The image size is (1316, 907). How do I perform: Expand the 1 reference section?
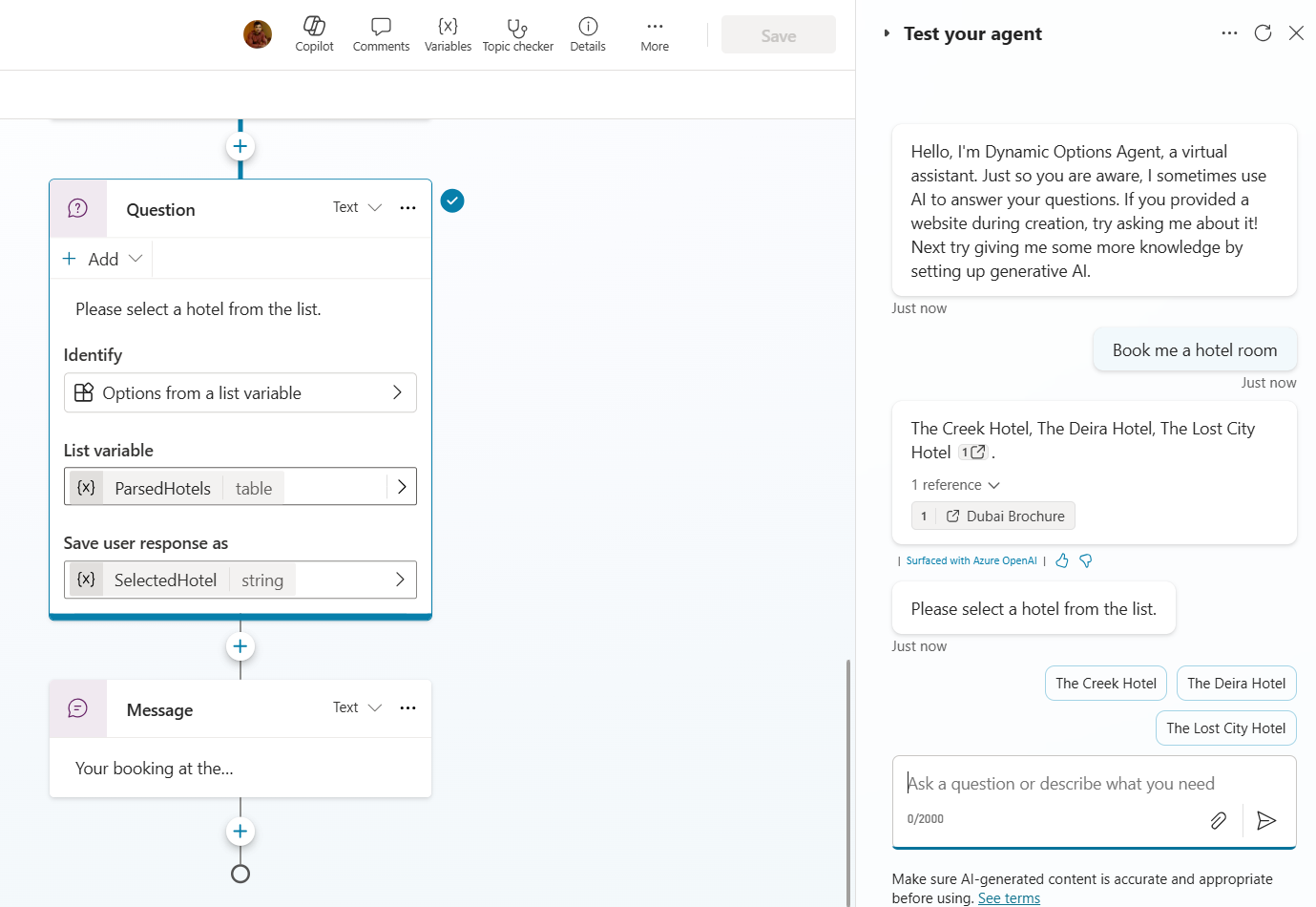click(955, 484)
